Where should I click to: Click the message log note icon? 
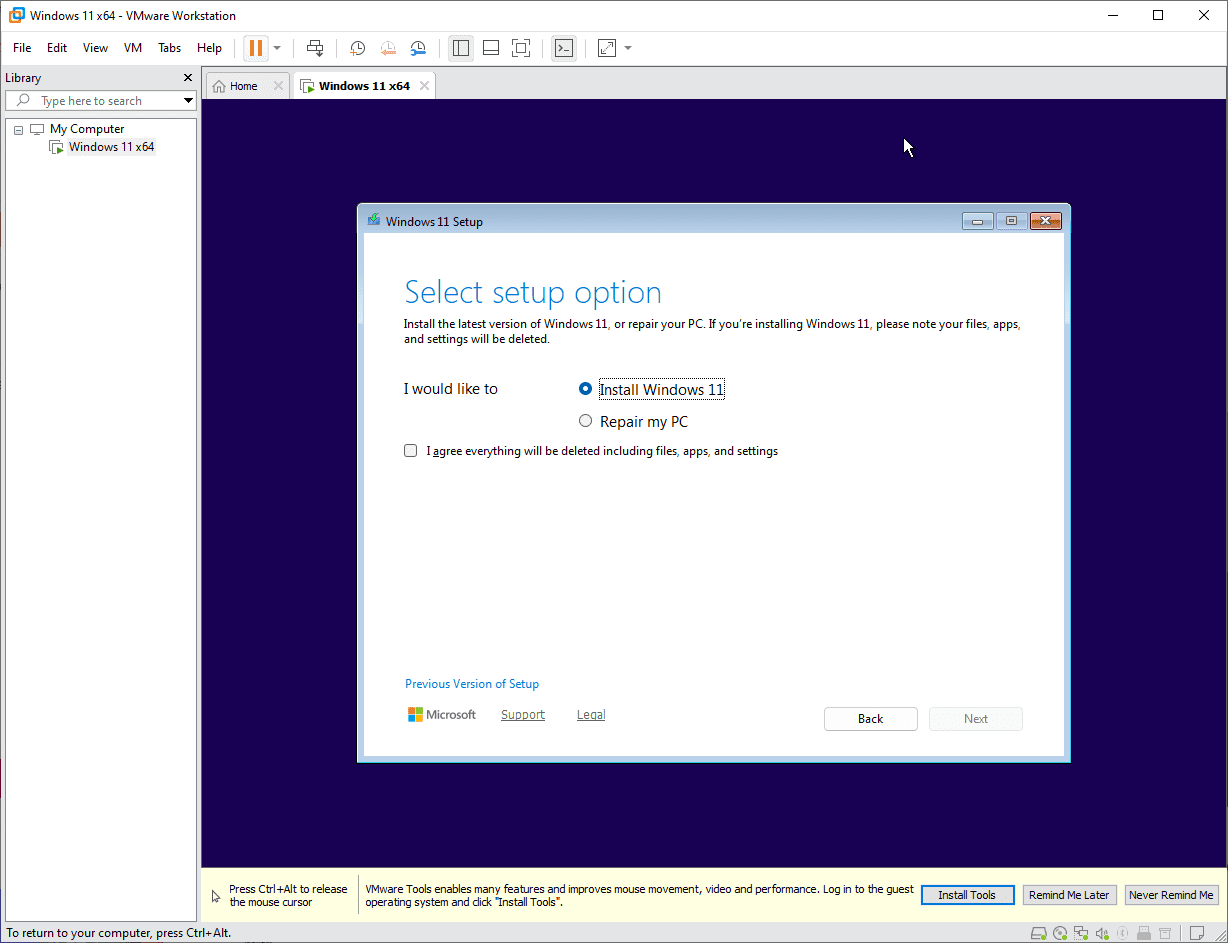1197,933
